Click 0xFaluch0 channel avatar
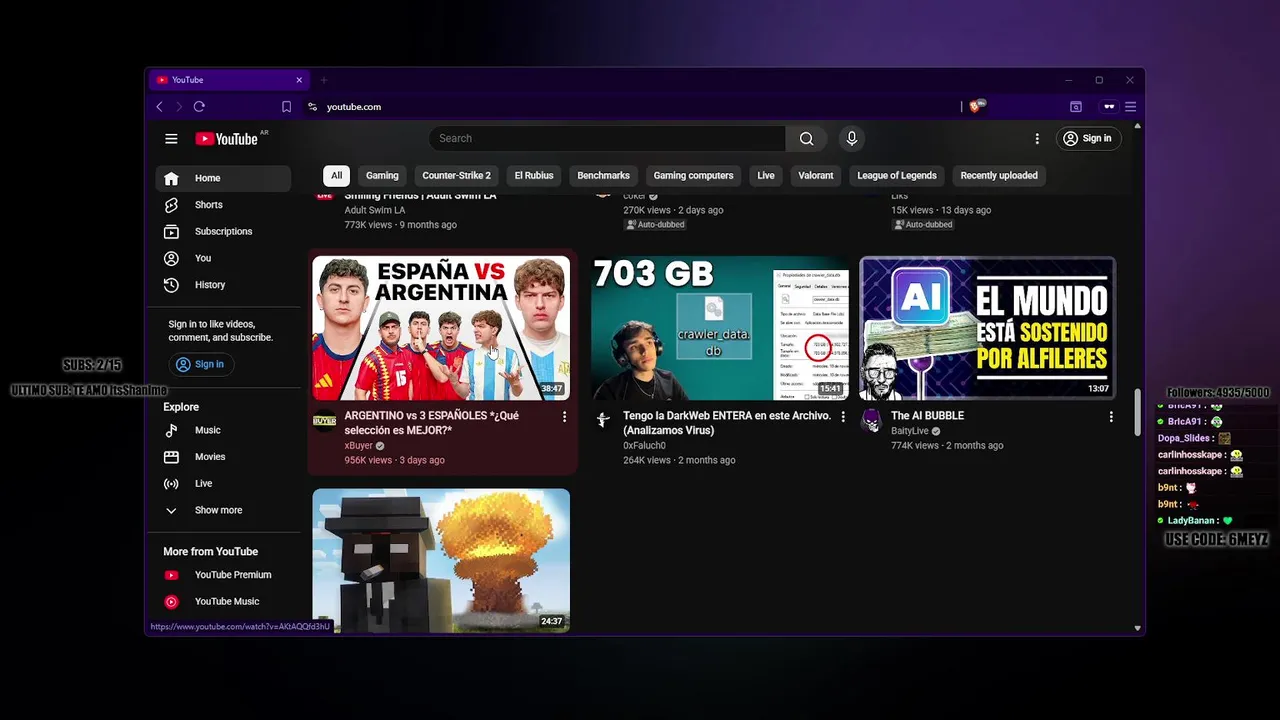The width and height of the screenshot is (1280, 720). tap(603, 421)
